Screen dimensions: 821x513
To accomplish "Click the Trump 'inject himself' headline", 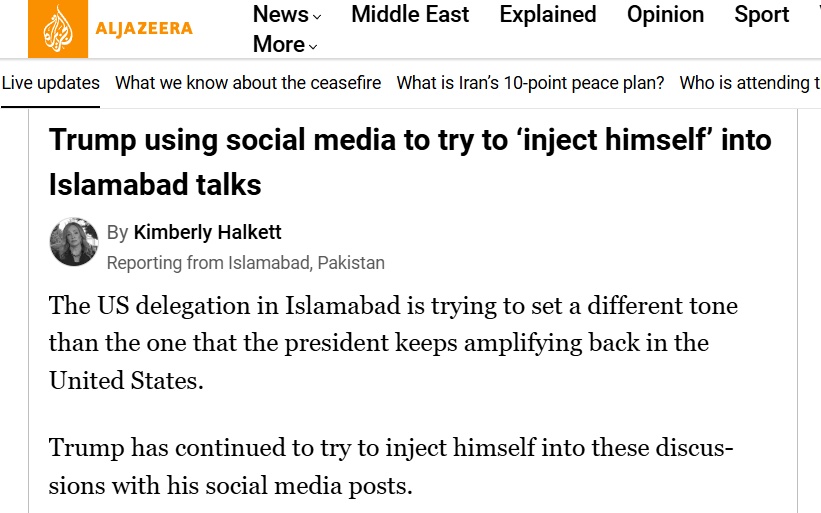I will coord(410,161).
